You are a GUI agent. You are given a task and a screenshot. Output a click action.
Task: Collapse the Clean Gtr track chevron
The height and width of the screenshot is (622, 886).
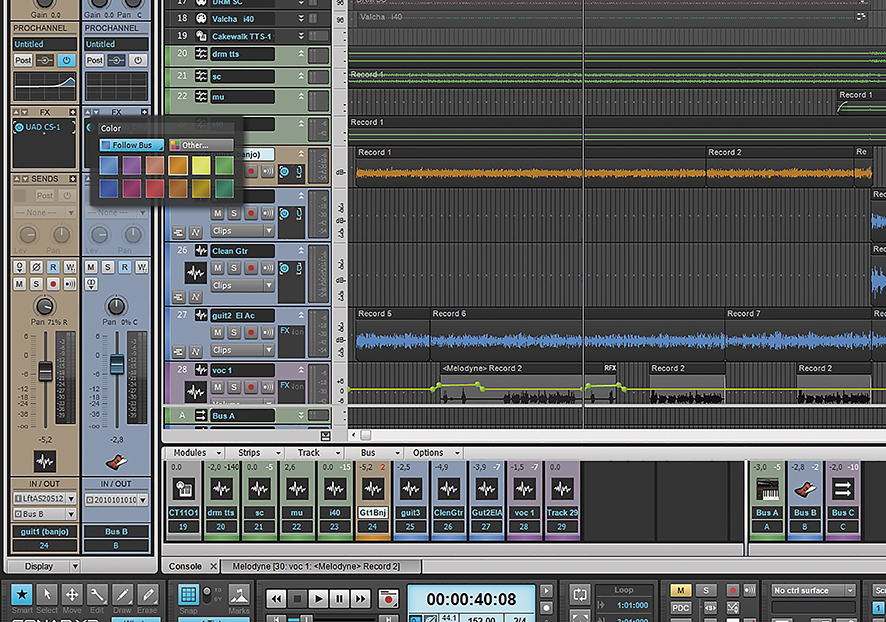(x=301, y=250)
